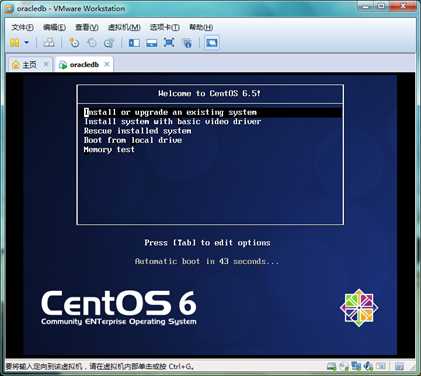Click the hard disk status bar icon
Image resolution: width=421 pixels, height=376 pixels.
click(x=331, y=366)
